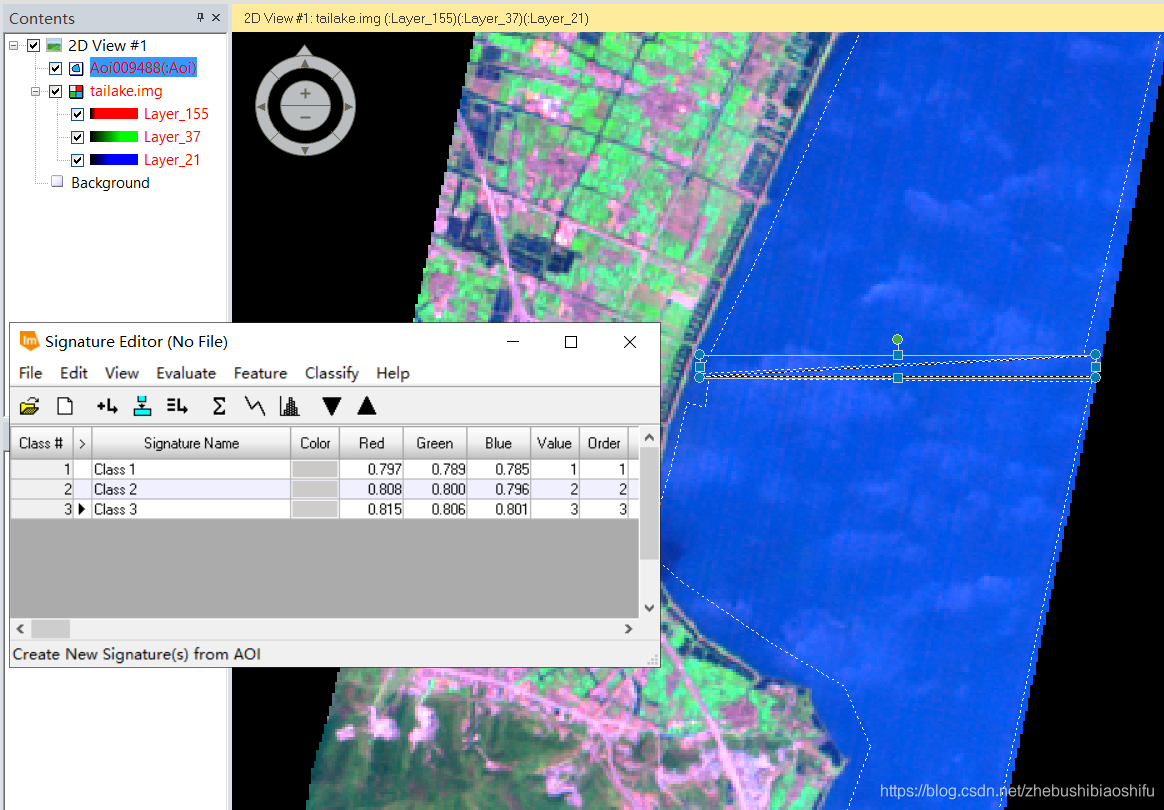Screen dimensions: 1164x810
Task: Click scroll down arrow in signature table
Action: [649, 608]
